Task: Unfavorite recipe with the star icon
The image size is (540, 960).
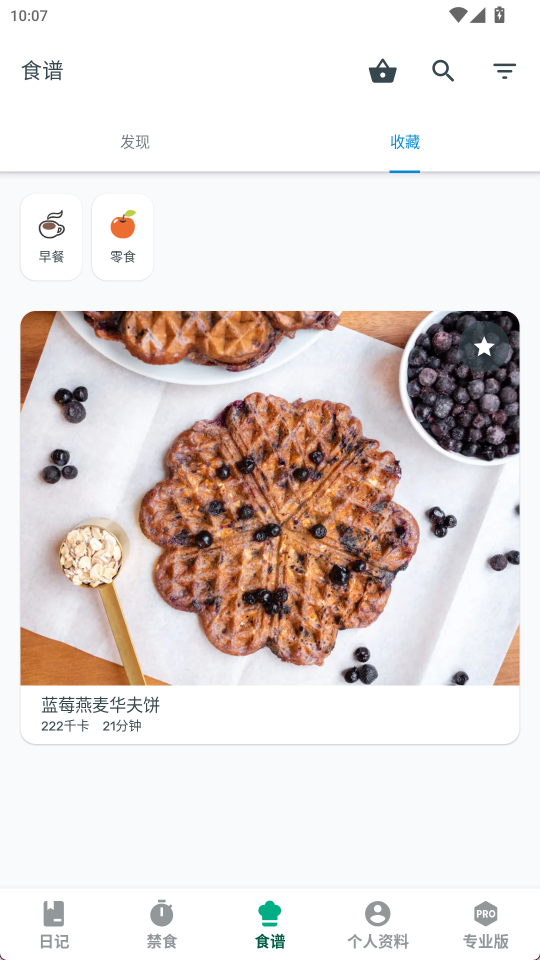Action: pos(484,347)
